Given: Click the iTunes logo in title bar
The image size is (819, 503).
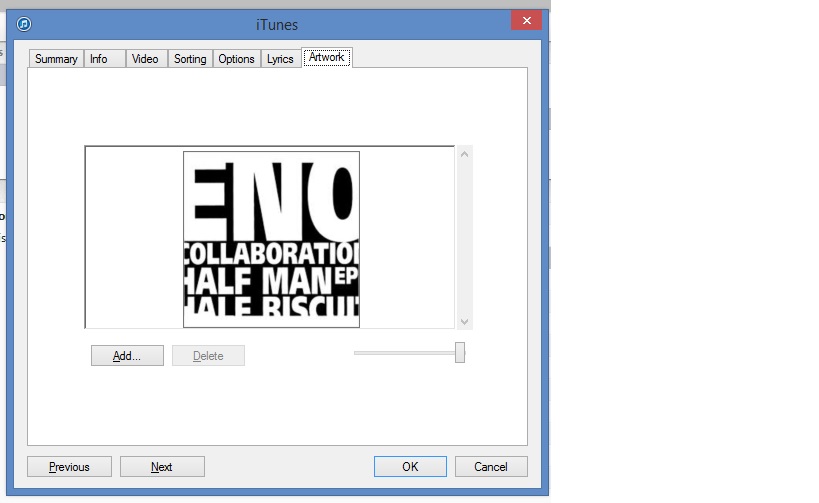Looking at the screenshot, I should click(24, 24).
